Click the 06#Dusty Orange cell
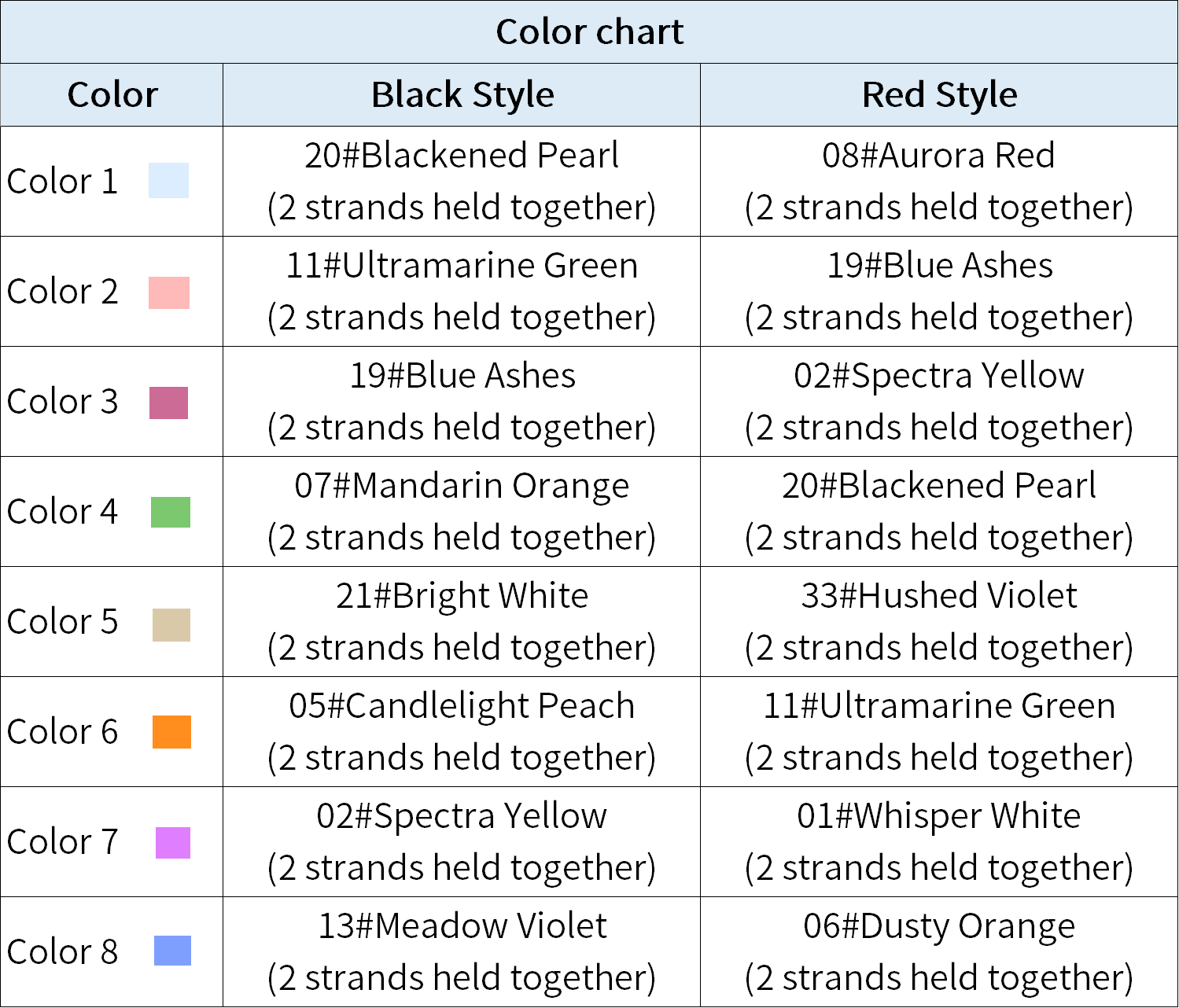Viewport: 1179px width, 1008px height. point(939,951)
